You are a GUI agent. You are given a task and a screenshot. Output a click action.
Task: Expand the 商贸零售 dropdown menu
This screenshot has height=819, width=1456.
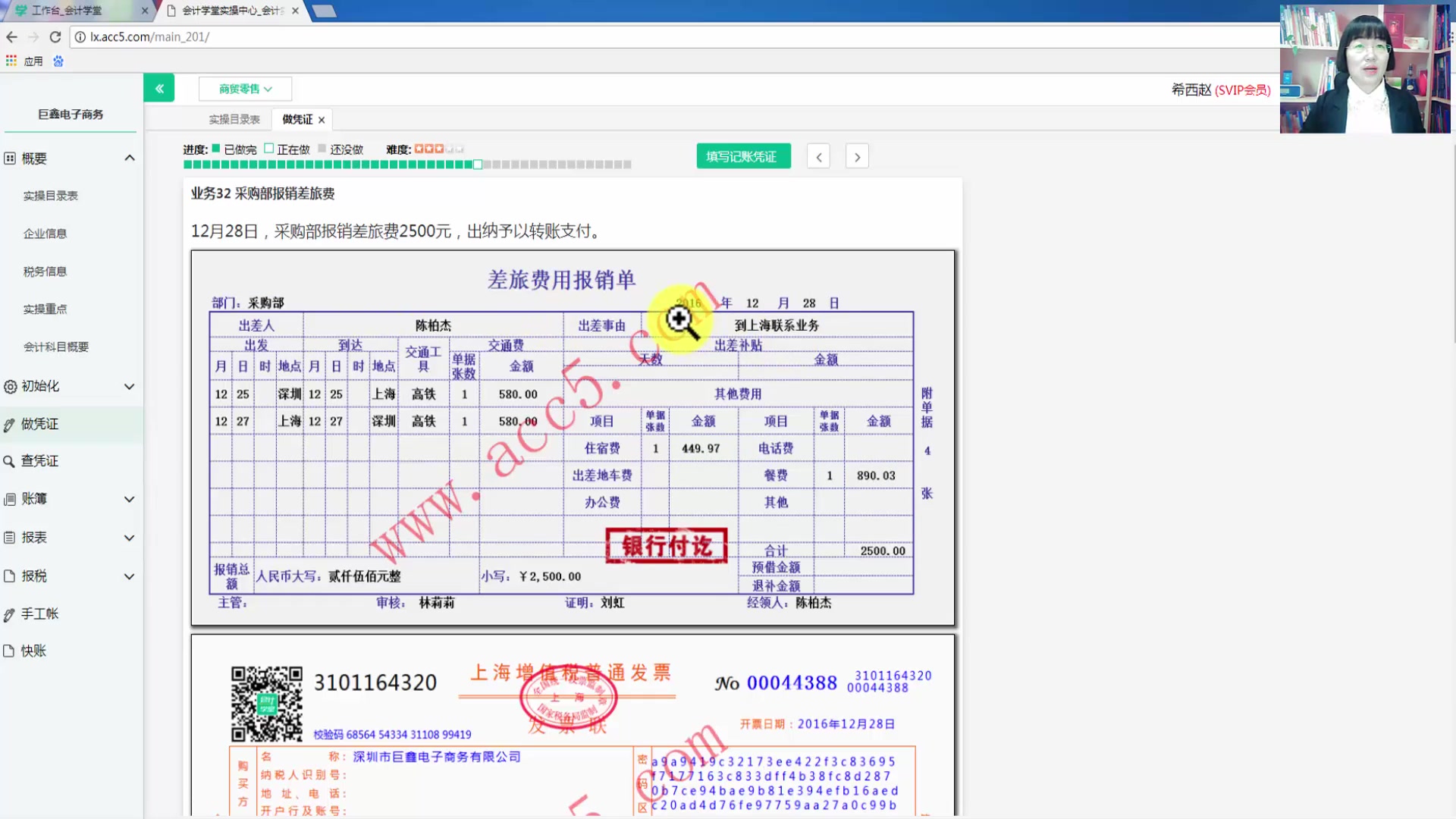(244, 89)
